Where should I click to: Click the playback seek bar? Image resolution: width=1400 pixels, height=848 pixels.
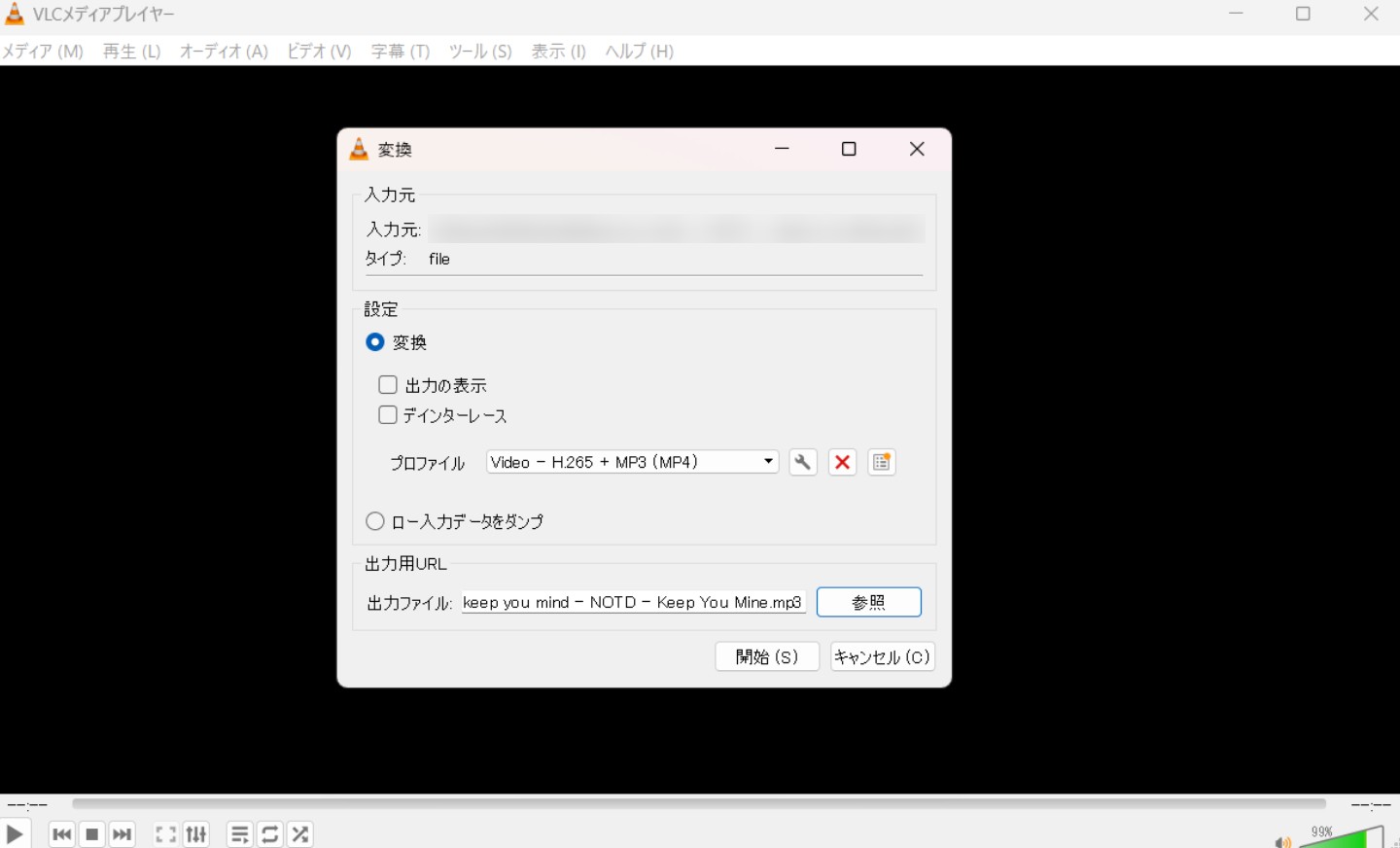point(699,804)
